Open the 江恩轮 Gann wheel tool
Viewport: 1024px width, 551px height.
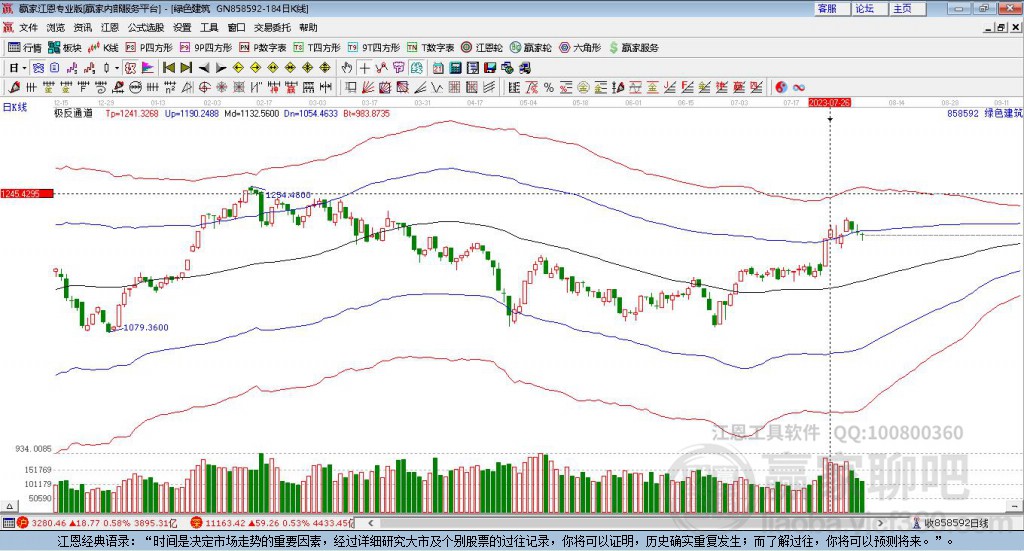tap(484, 47)
